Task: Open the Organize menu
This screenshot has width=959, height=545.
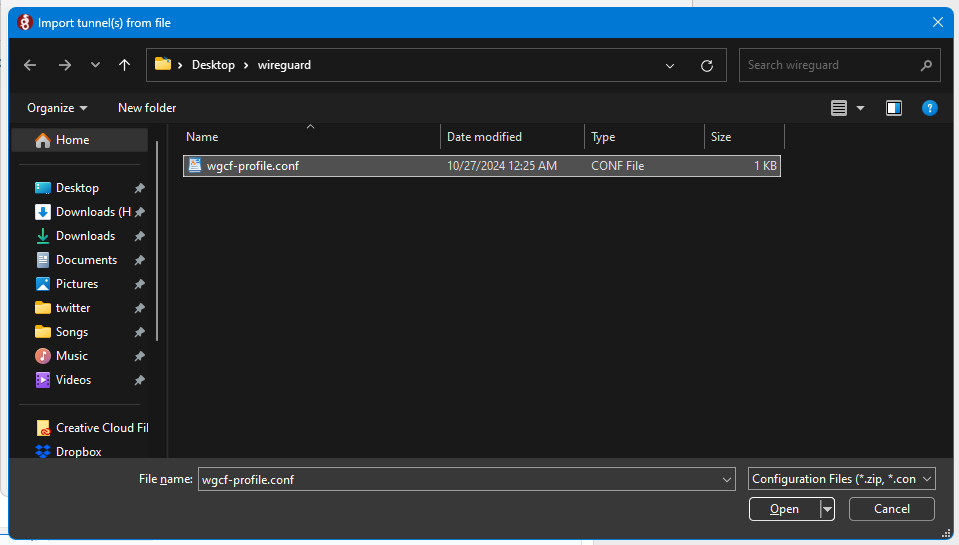Action: 57,108
